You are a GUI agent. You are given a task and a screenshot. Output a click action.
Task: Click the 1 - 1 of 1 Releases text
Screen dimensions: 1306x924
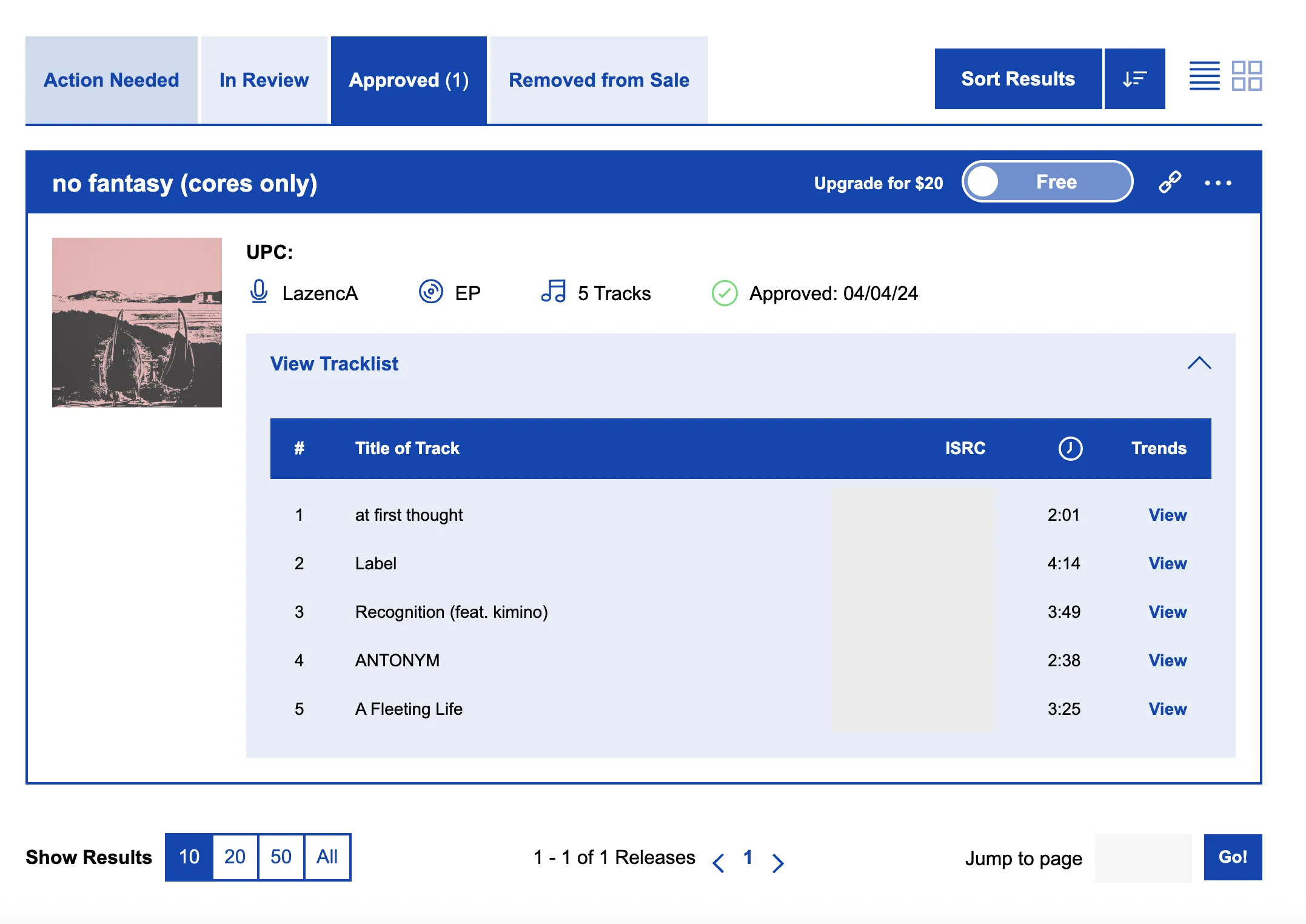pyautogui.click(x=614, y=857)
